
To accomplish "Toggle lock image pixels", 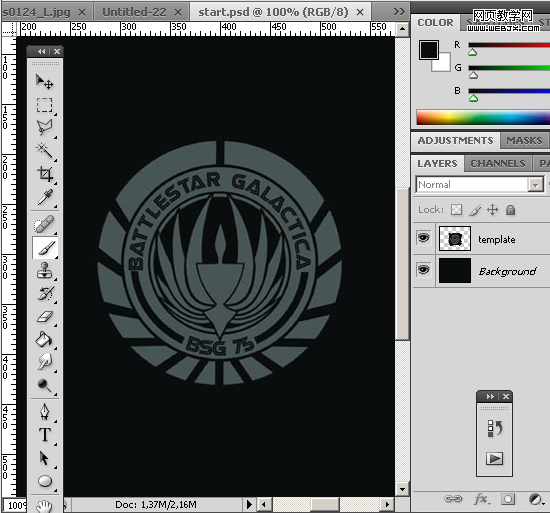I will pos(475,210).
